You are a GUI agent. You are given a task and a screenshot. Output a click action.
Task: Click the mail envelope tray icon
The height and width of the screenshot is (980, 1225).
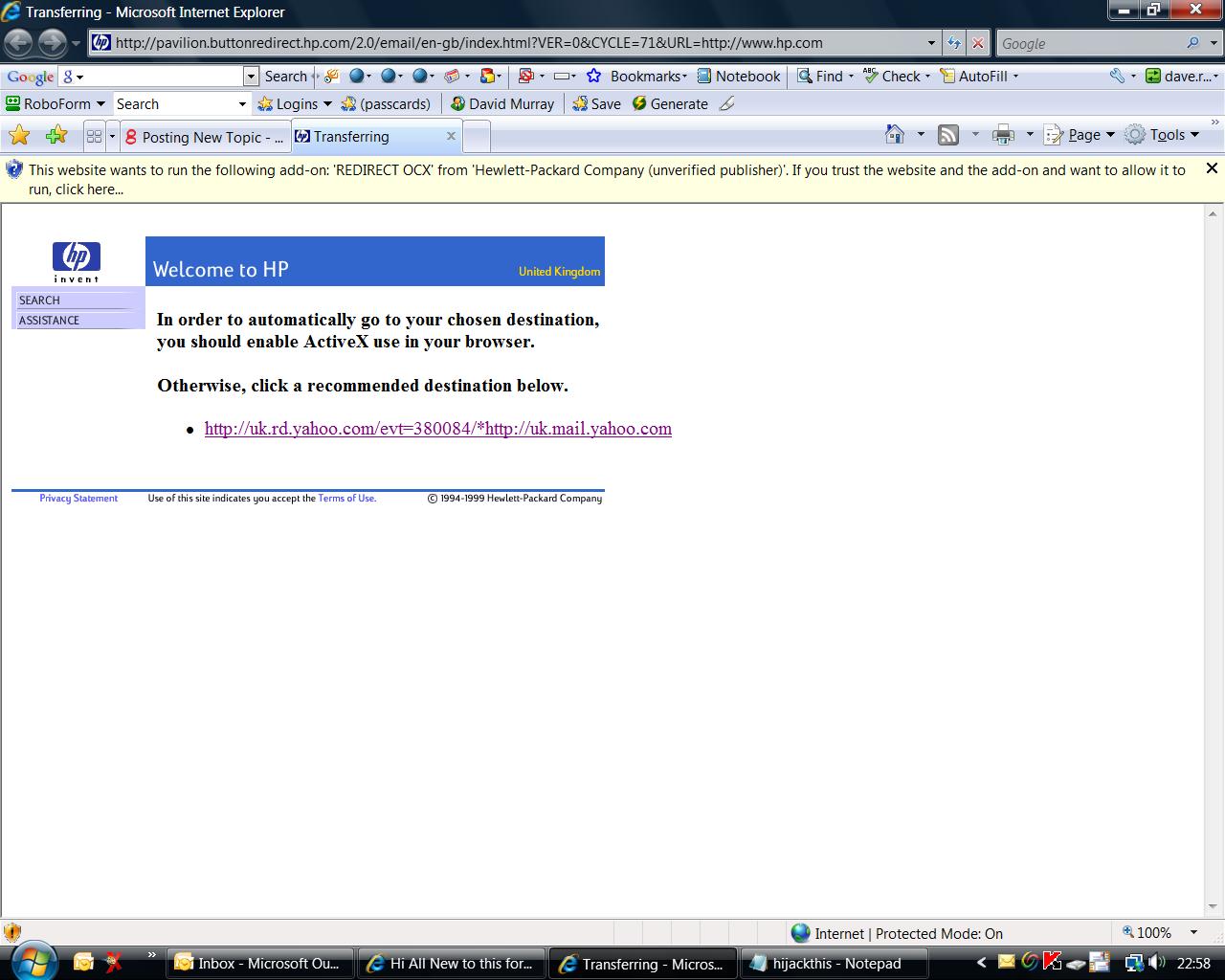tap(1007, 962)
